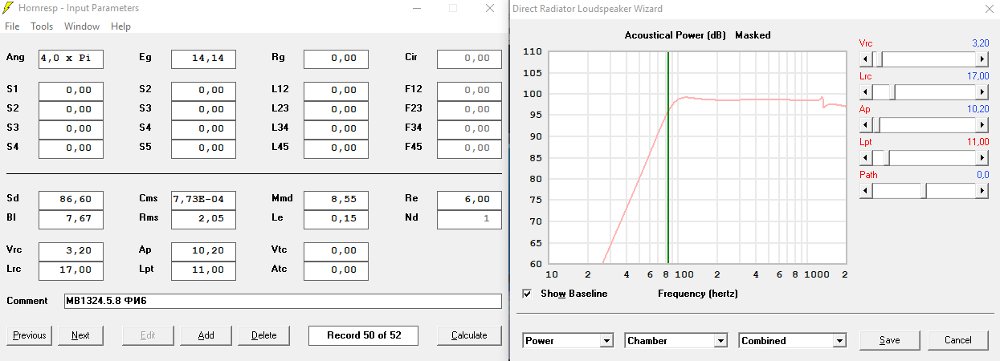Toggle the Show Baseline checkbox

point(527,294)
